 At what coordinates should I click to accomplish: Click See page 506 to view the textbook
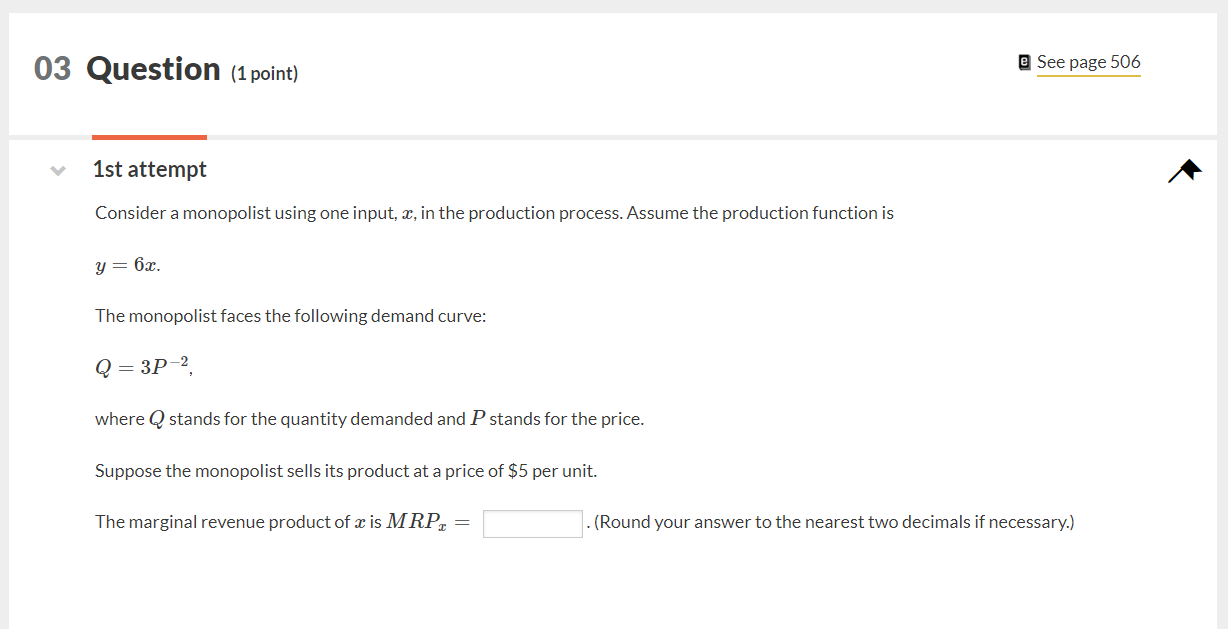click(1088, 62)
